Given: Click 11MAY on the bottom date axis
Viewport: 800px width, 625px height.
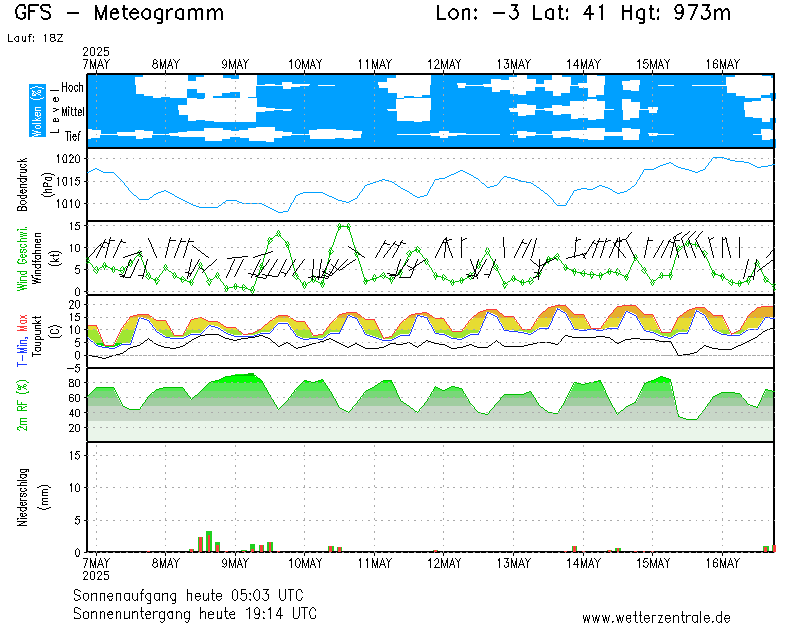Looking at the screenshot, I should [x=375, y=563].
